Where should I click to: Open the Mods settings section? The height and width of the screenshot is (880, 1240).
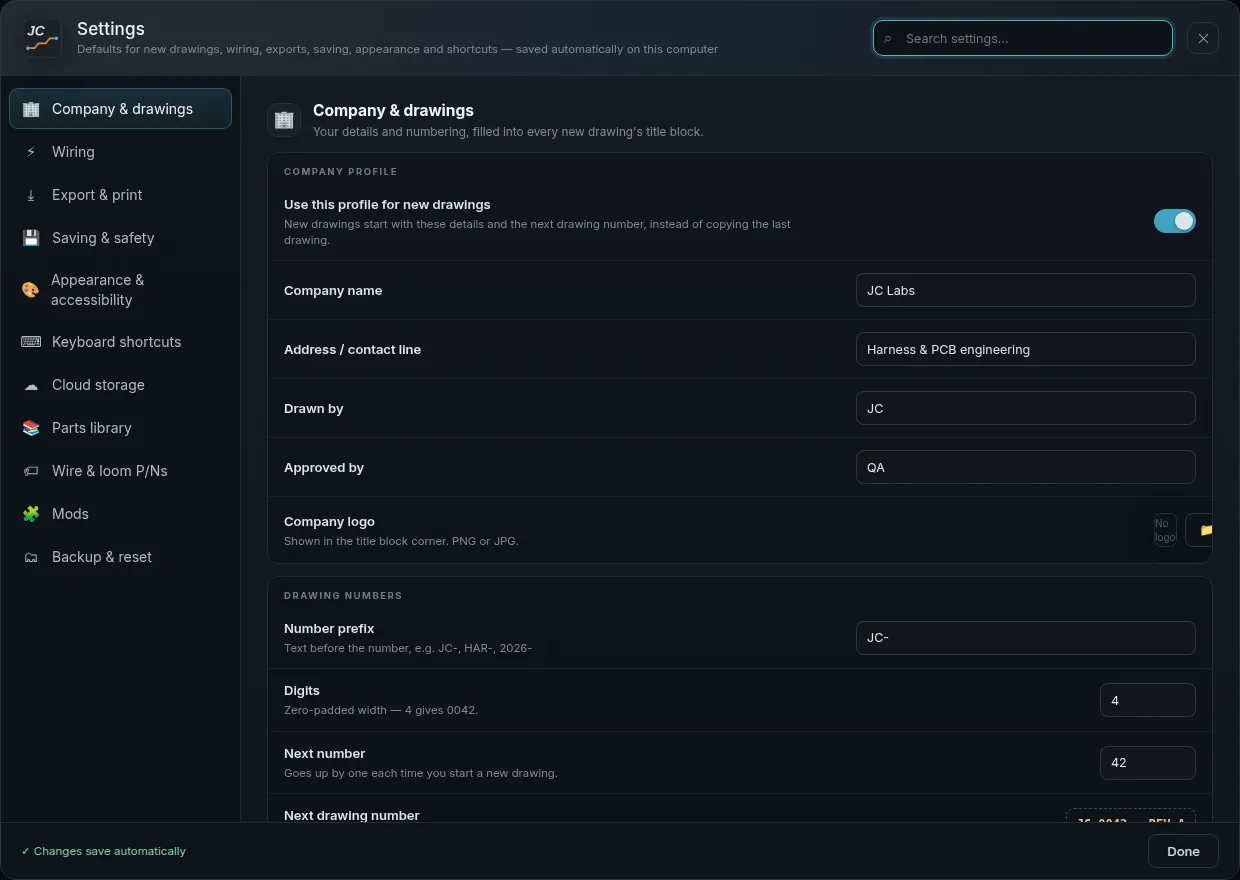coord(120,514)
